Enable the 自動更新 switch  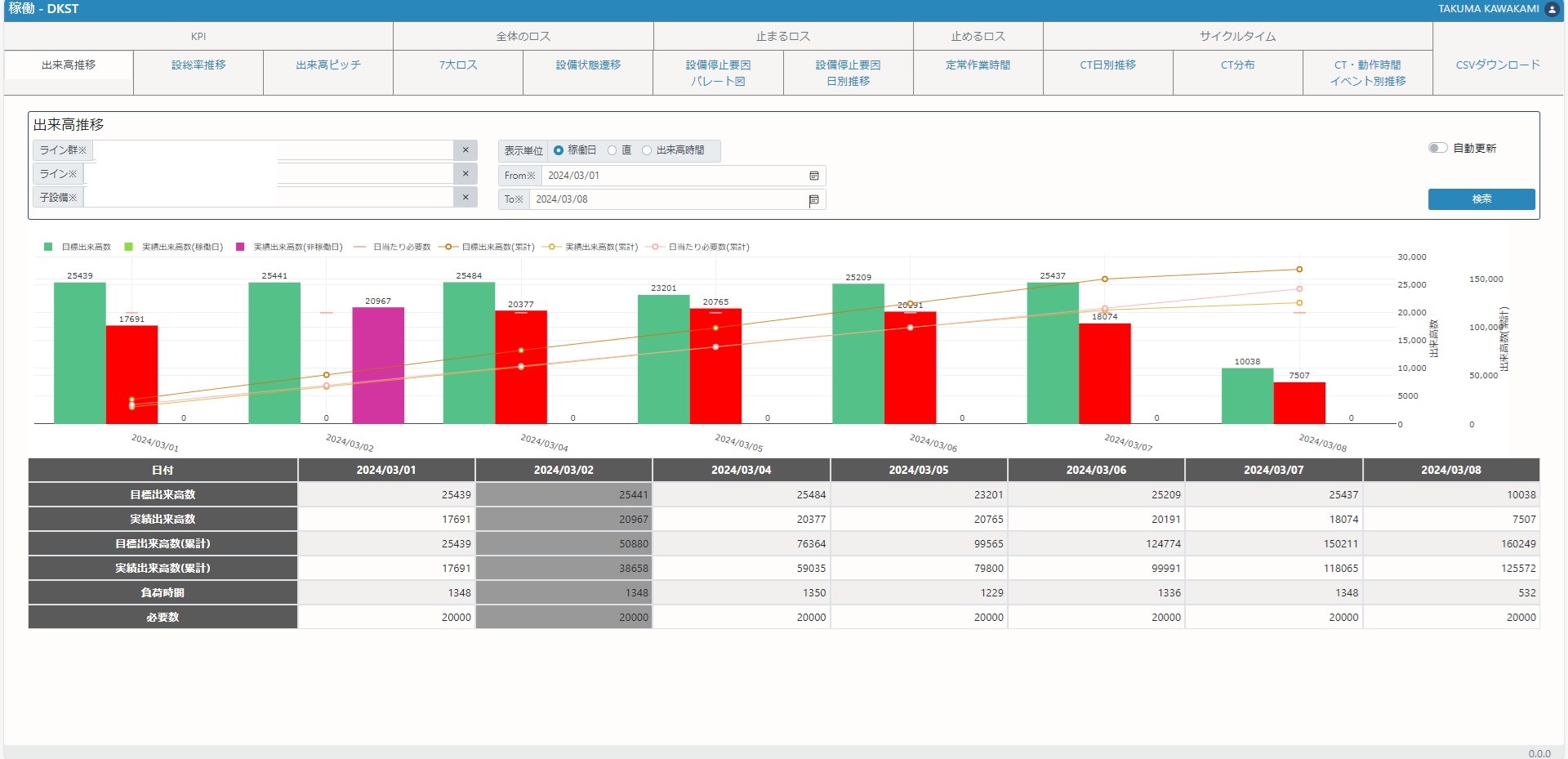[1437, 148]
